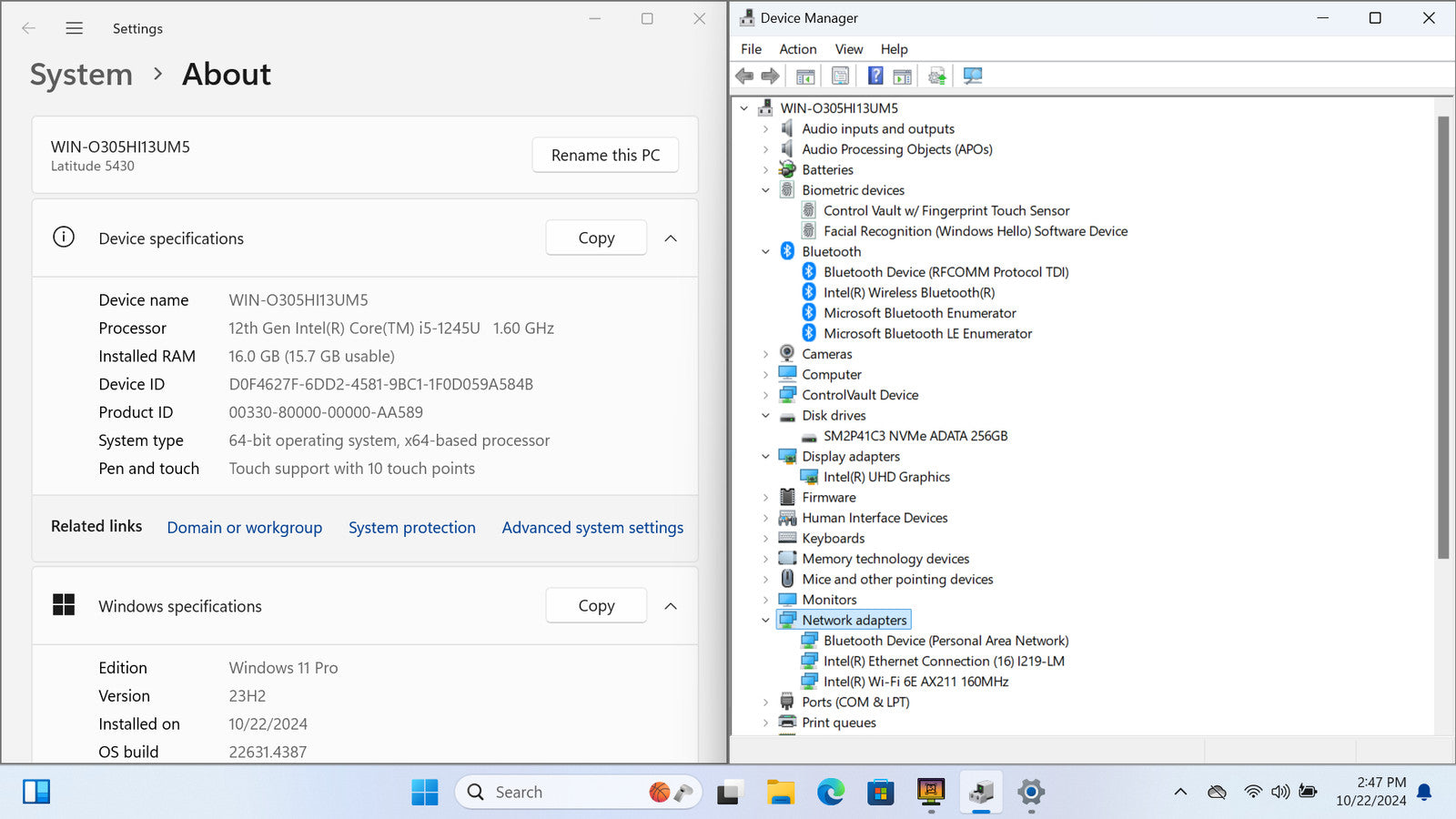Open the Advanced system settings link
Image resolution: width=1456 pixels, height=819 pixels.
click(592, 528)
